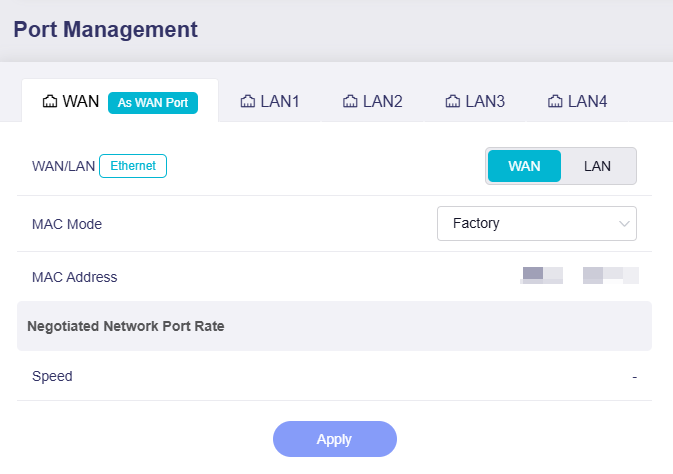Go to the LAN3 tab label
Screen dimensions: 673x474
pos(485,101)
